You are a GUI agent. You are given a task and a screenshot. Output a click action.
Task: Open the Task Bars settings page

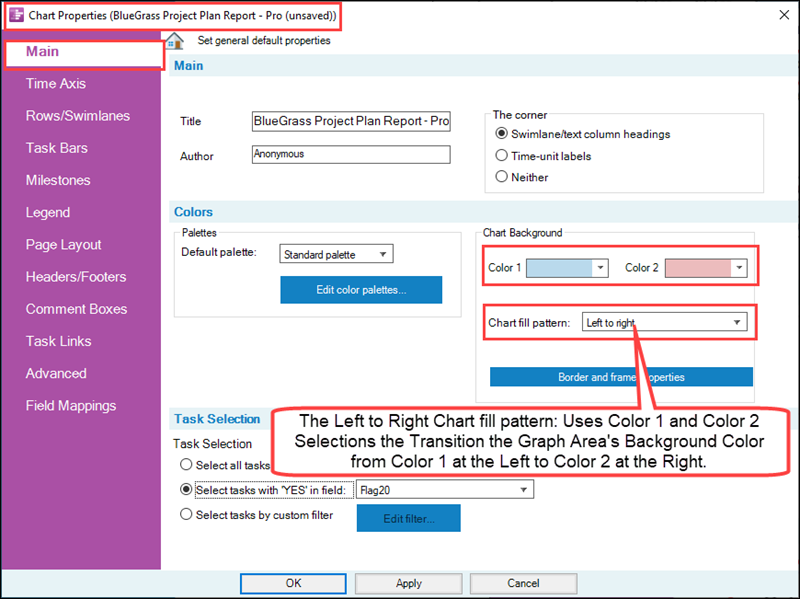(55, 148)
